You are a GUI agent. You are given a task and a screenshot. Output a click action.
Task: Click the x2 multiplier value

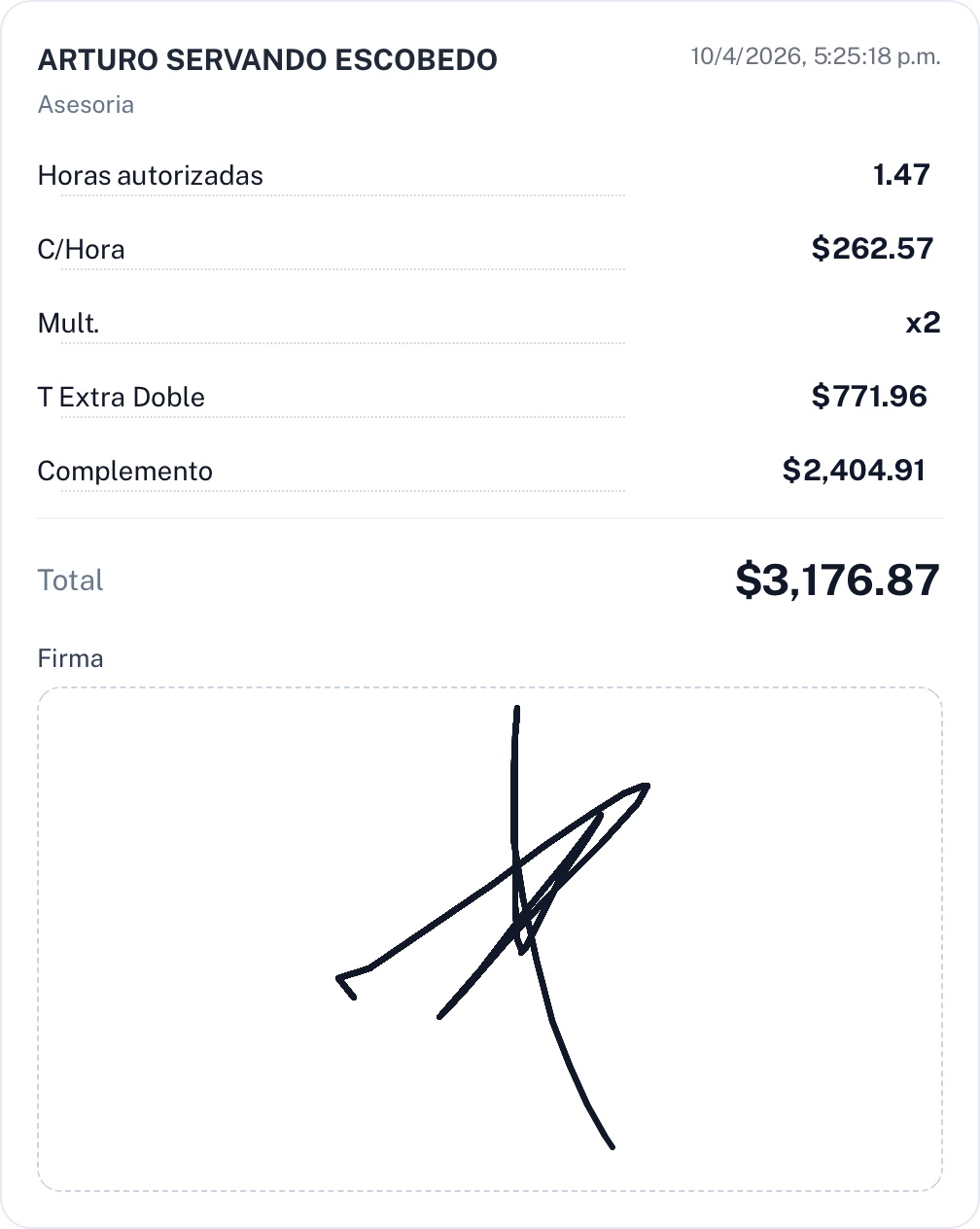[922, 323]
